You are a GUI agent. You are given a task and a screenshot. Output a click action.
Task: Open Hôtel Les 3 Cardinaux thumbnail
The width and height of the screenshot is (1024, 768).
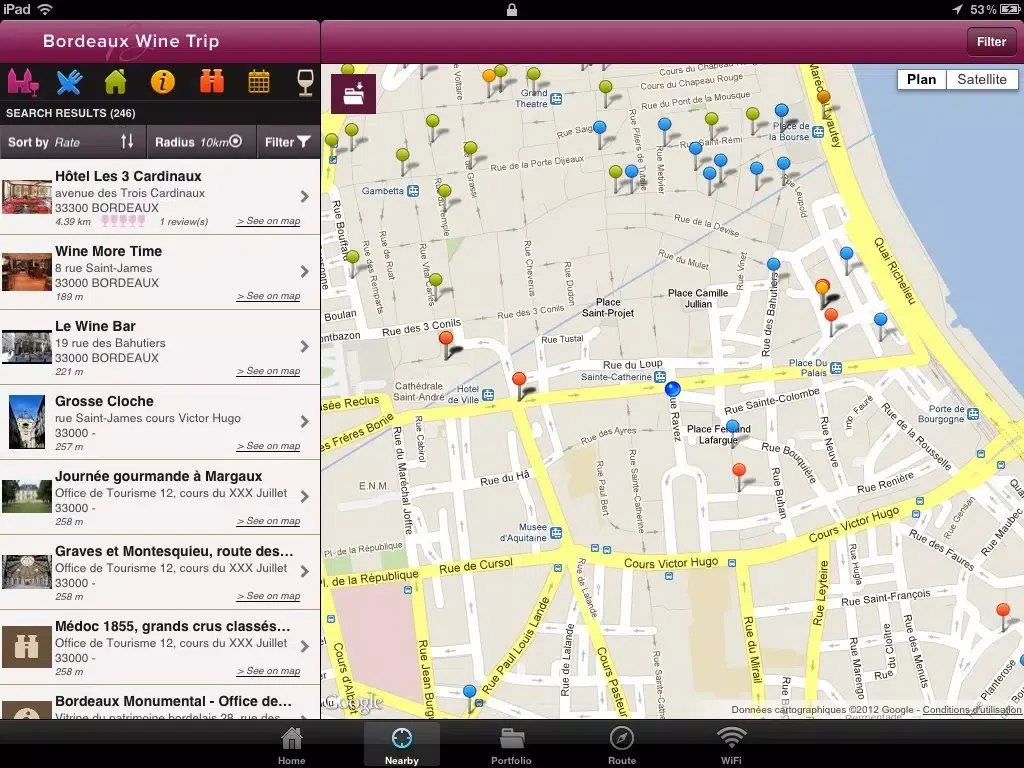(x=27, y=197)
